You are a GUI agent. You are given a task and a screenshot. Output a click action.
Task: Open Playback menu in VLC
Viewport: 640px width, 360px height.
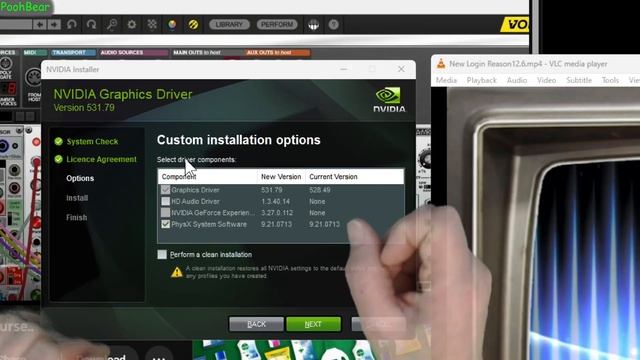coord(482,80)
